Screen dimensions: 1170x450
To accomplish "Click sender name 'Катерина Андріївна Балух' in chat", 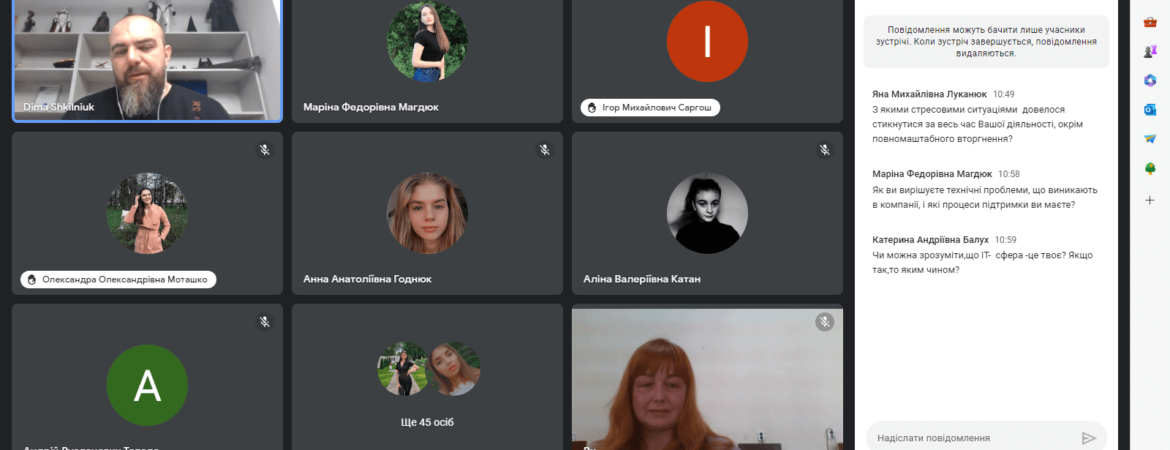I will [x=930, y=240].
